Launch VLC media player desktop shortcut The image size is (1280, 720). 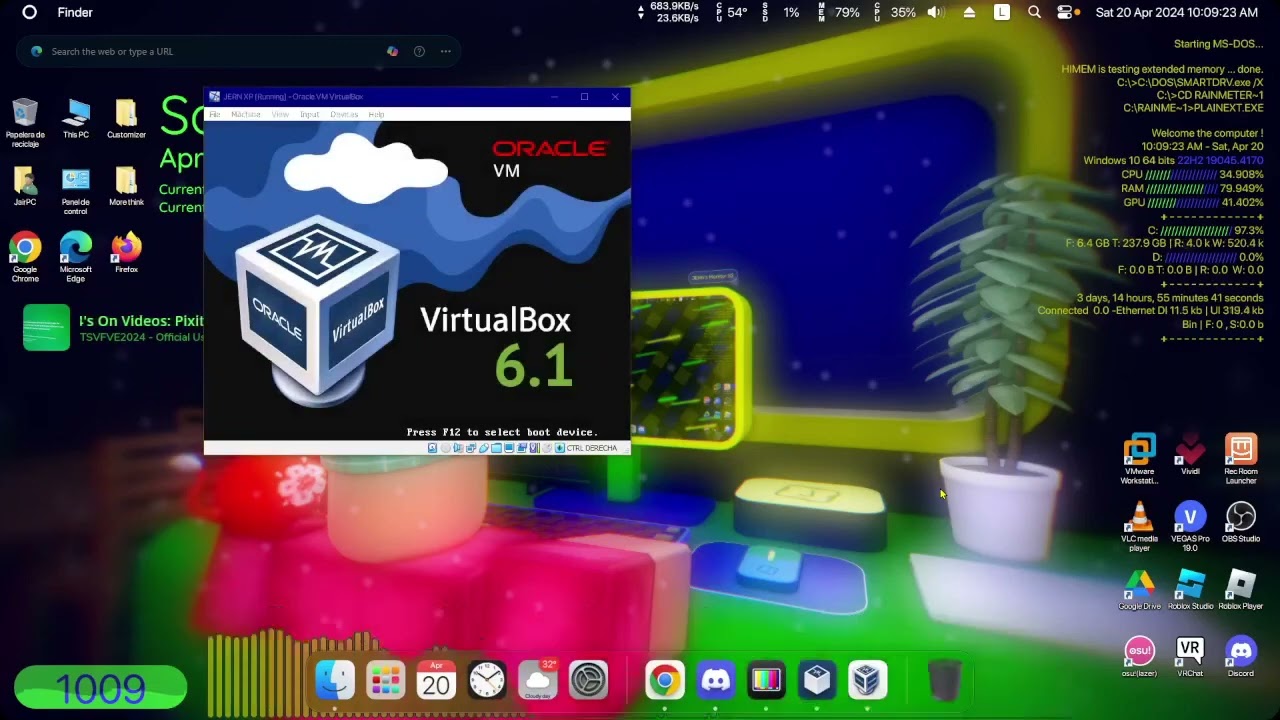point(1139,527)
